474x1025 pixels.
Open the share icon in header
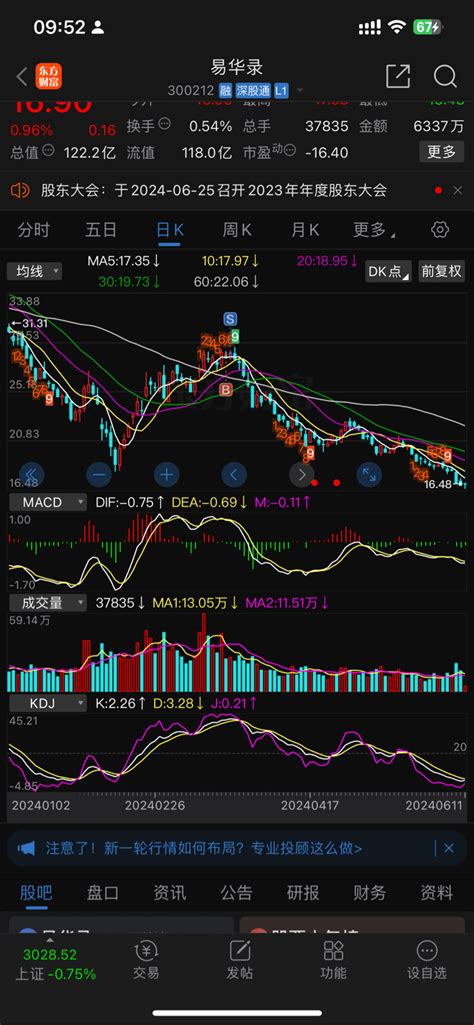(398, 76)
